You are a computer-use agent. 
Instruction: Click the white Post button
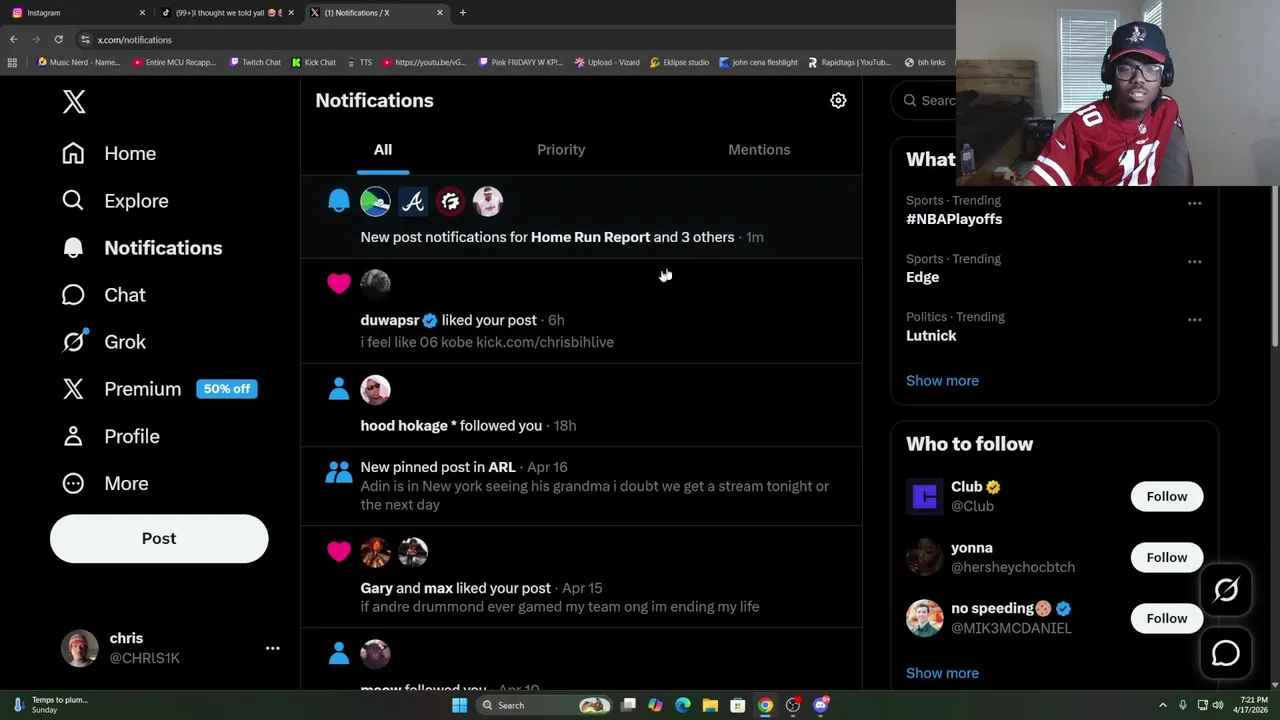click(x=159, y=538)
